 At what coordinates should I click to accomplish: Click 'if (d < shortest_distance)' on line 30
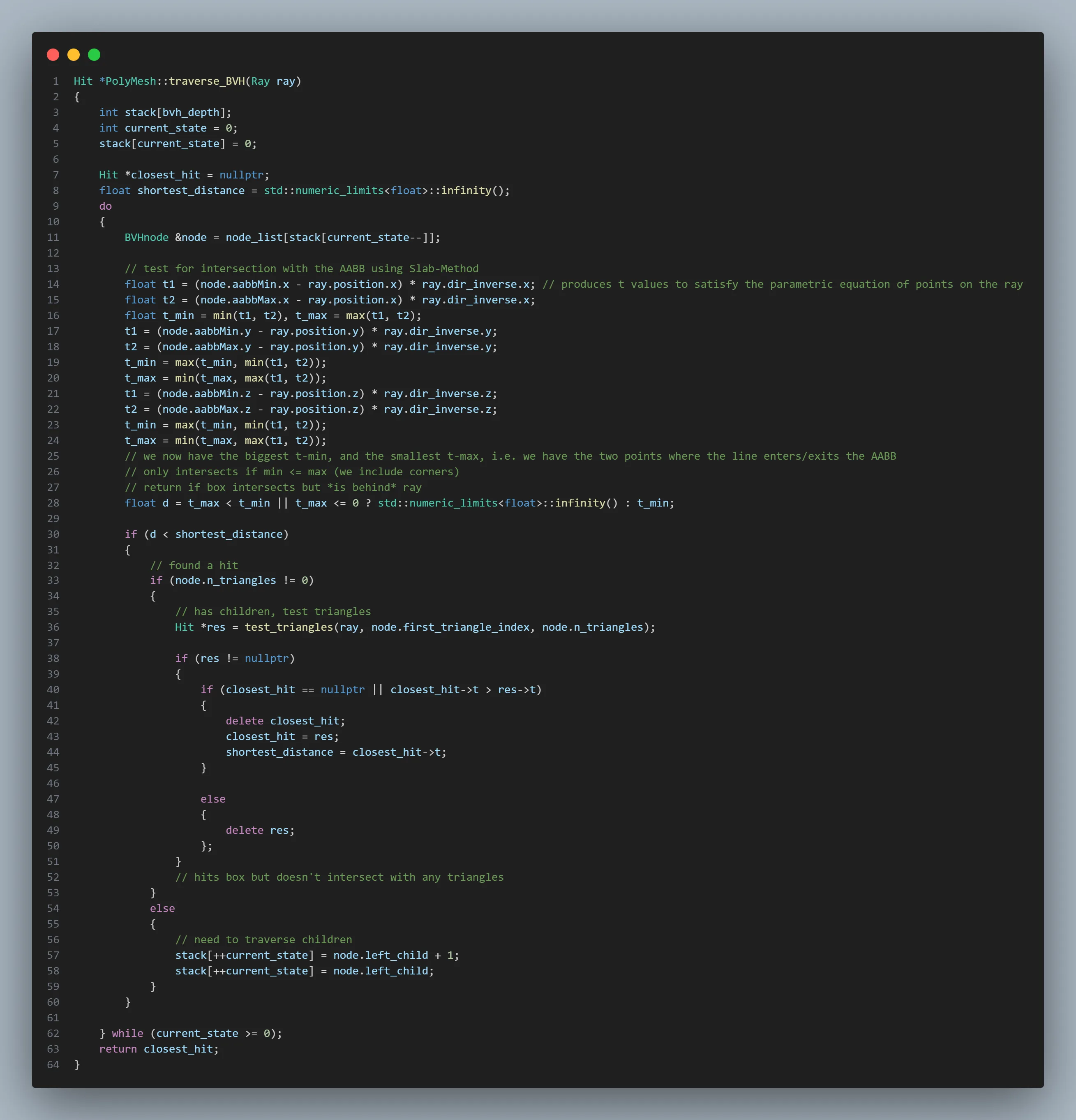[207, 534]
